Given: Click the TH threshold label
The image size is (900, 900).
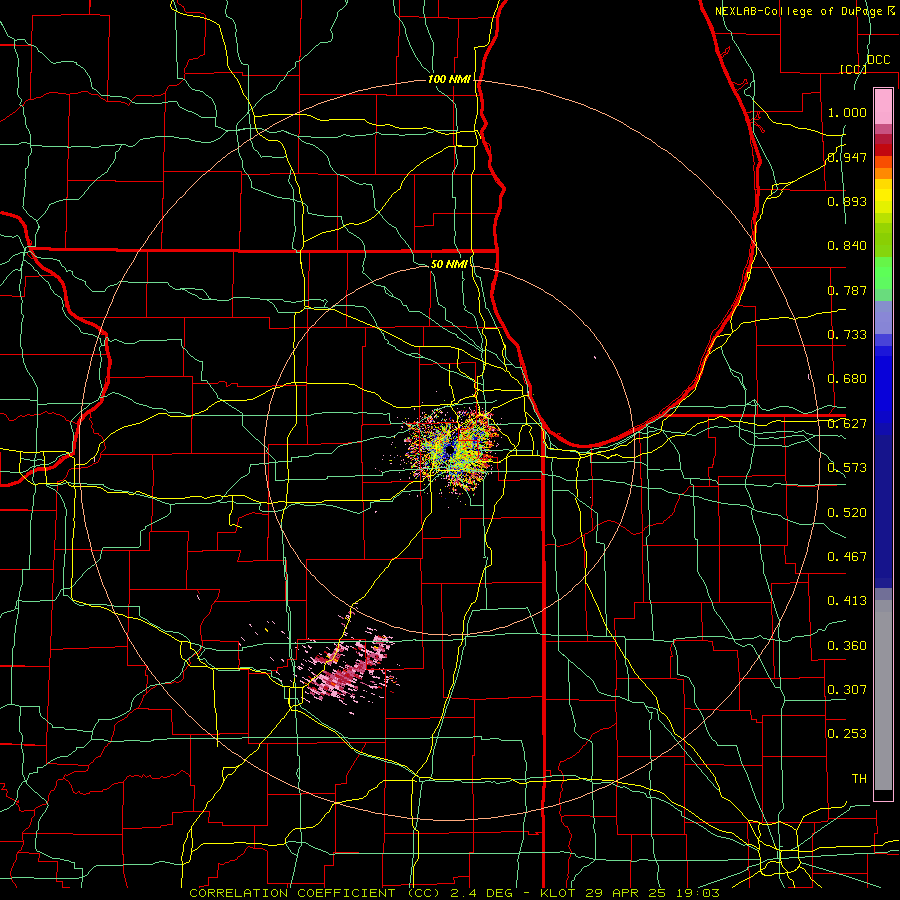Looking at the screenshot, I should point(859,779).
